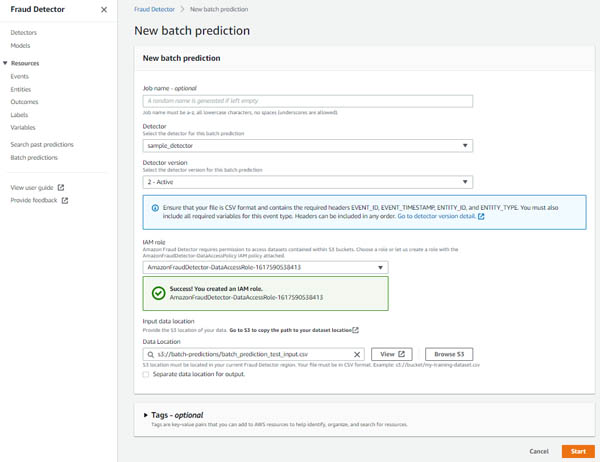
Task: Open the IAM role dropdown
Action: (x=265, y=267)
